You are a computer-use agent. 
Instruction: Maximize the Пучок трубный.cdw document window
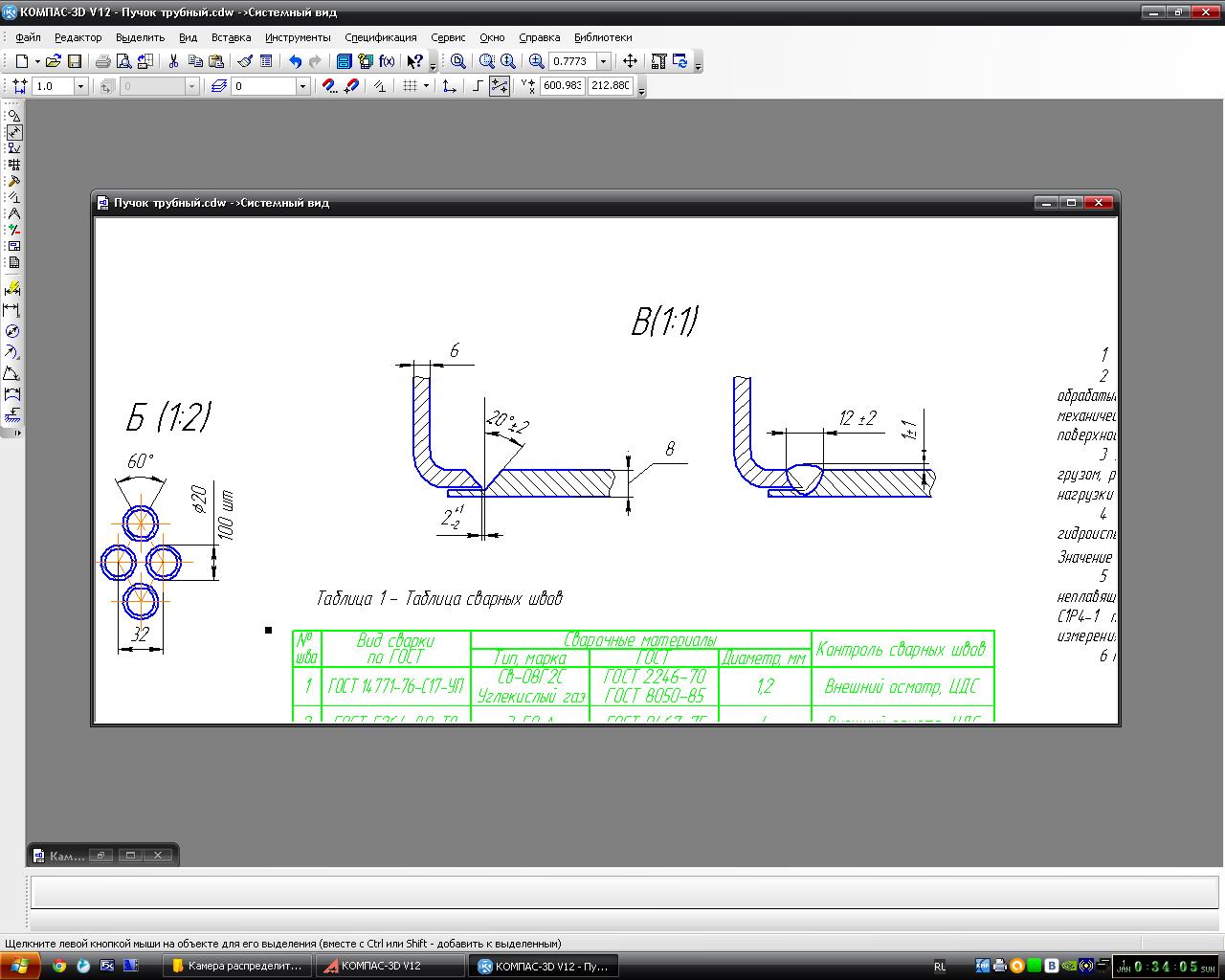(x=1073, y=203)
